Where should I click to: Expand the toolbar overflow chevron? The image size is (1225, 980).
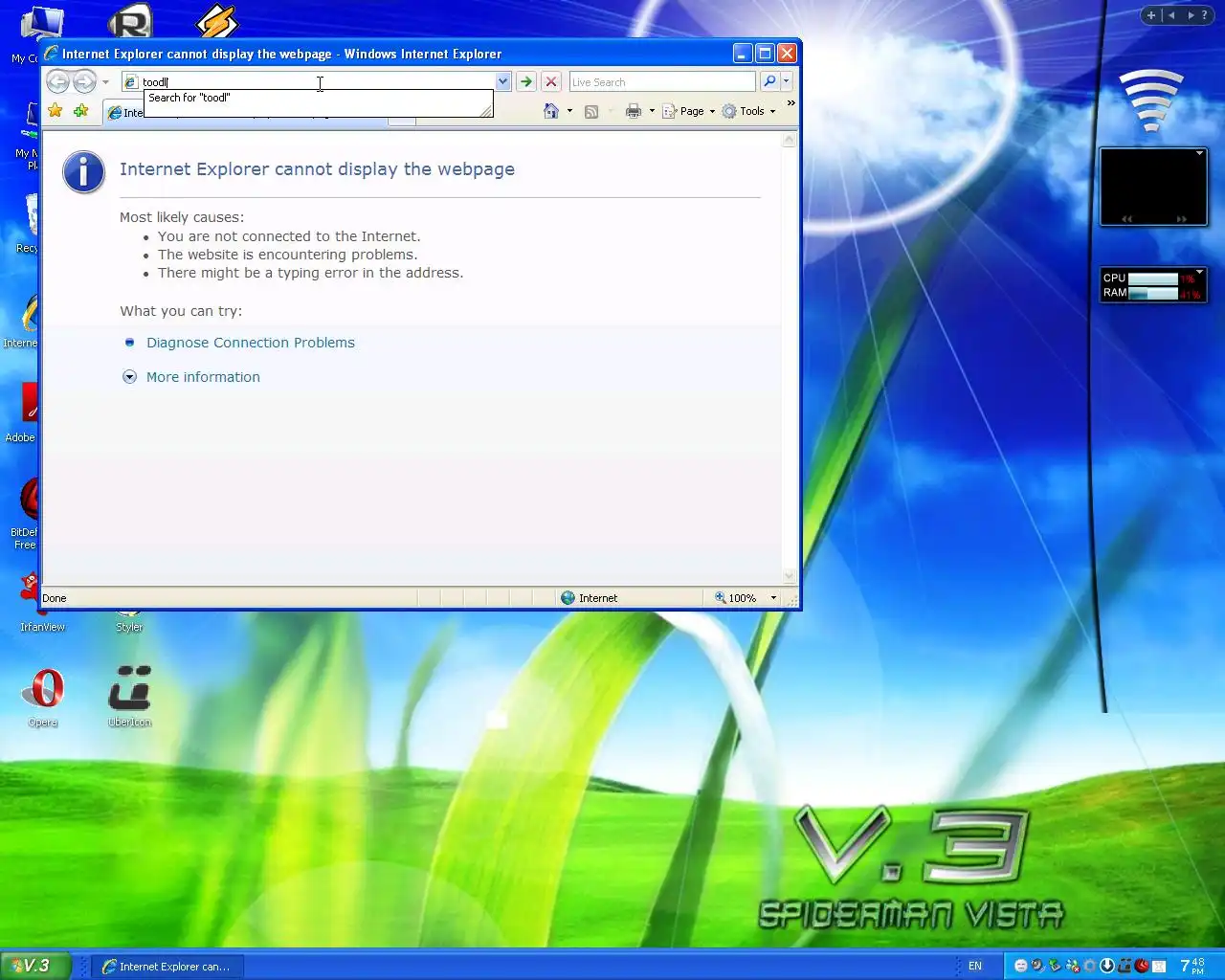tap(791, 103)
